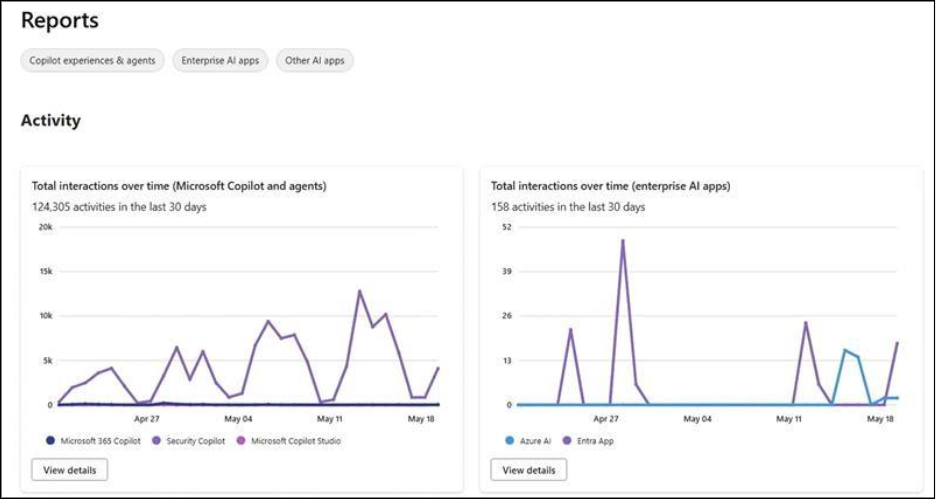The height and width of the screenshot is (499, 939).
Task: Click the Azure AI peak in enterprise chart
Action: tap(845, 350)
